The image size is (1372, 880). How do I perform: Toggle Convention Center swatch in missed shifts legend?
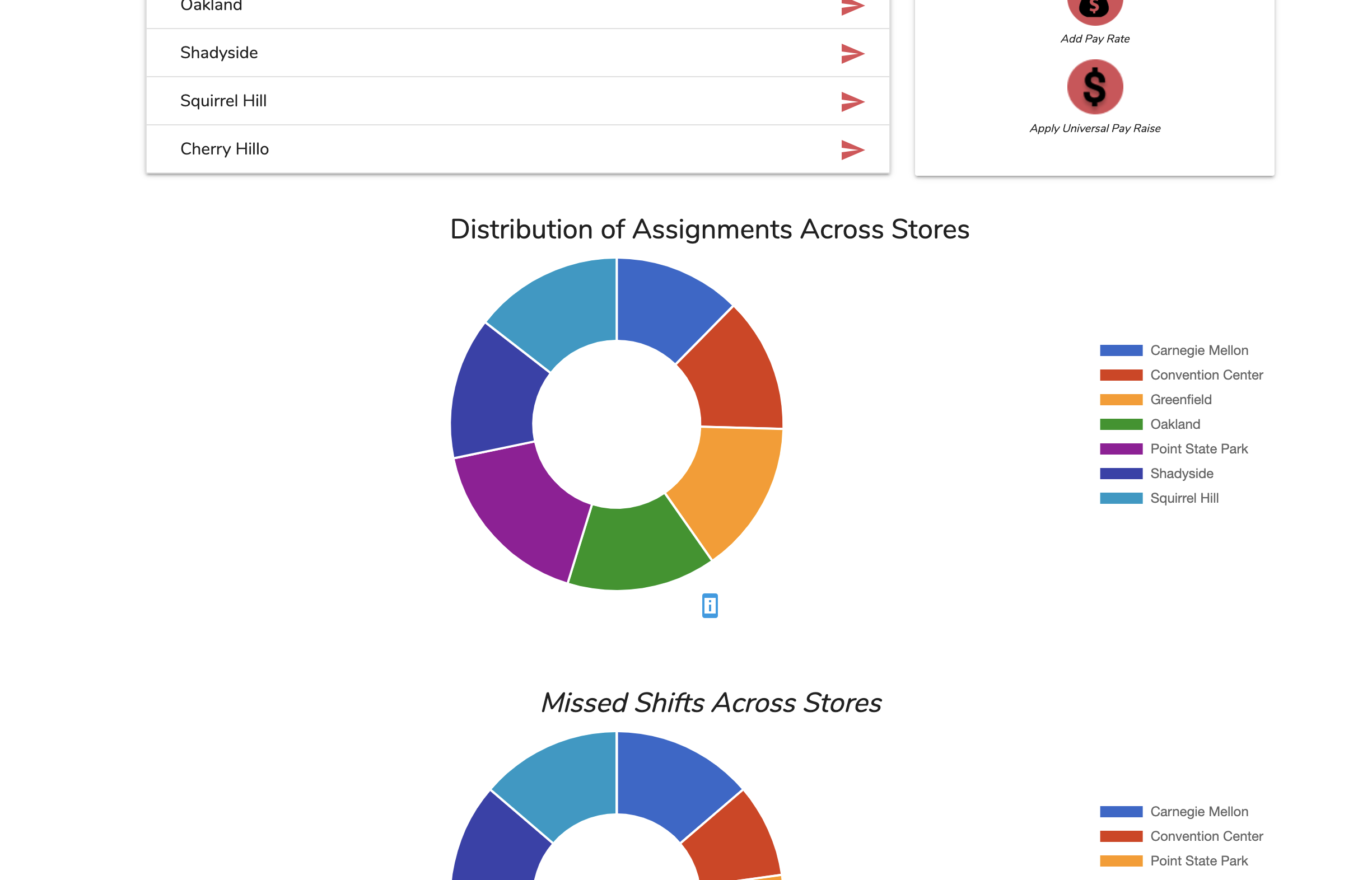1121,836
